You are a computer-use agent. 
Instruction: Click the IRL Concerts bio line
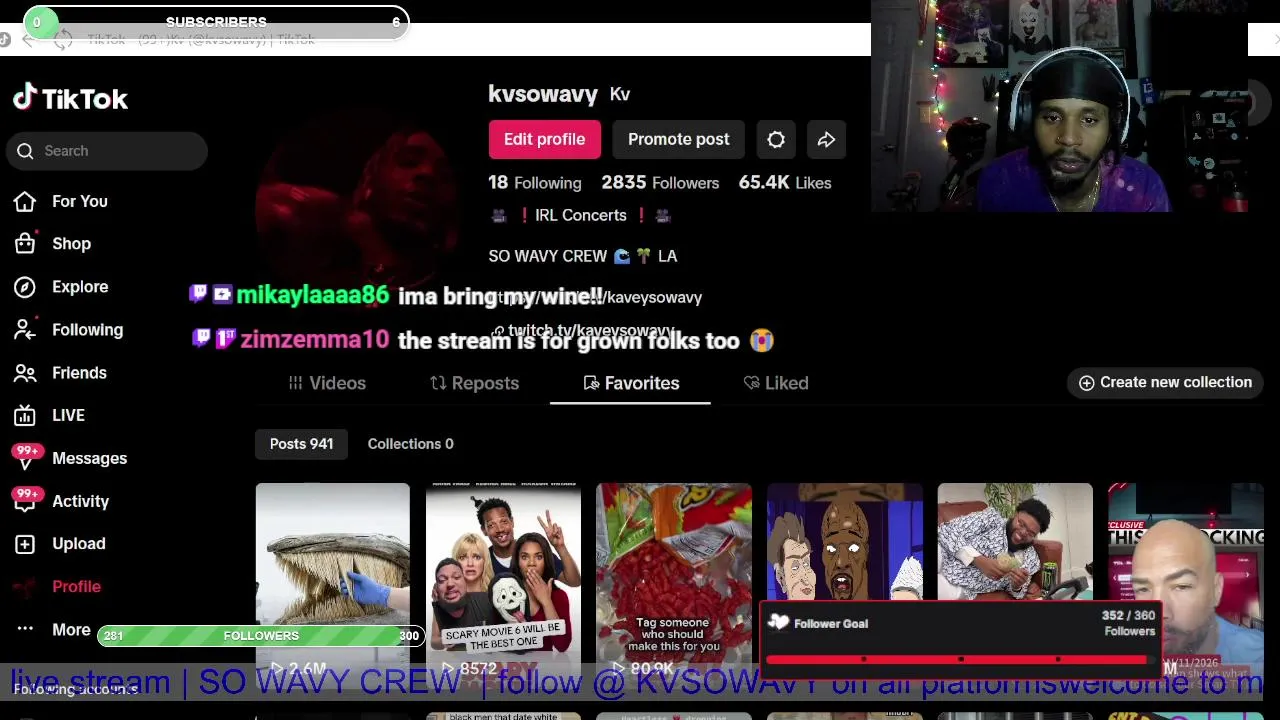pos(580,216)
